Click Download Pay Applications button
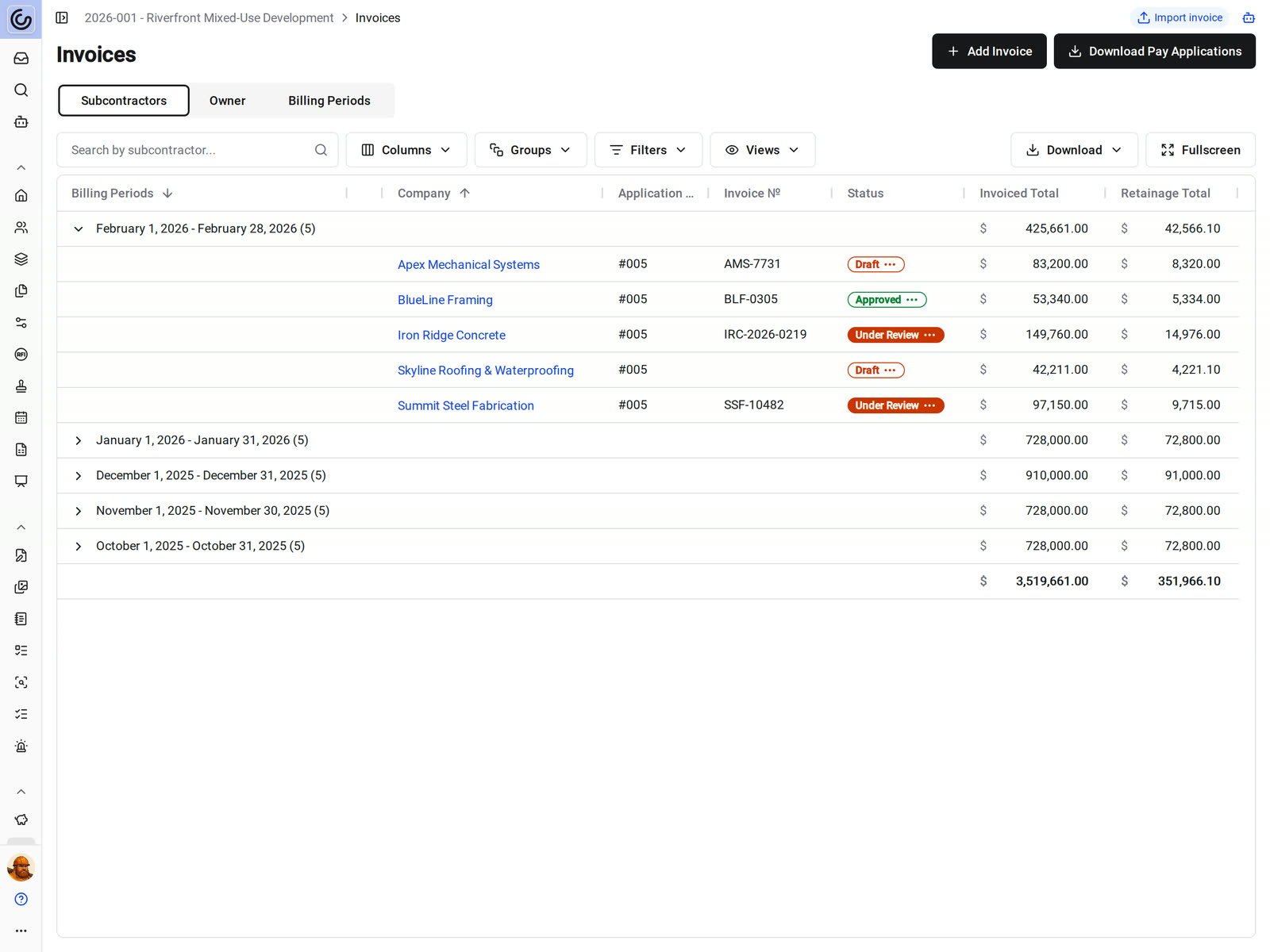 click(1155, 52)
